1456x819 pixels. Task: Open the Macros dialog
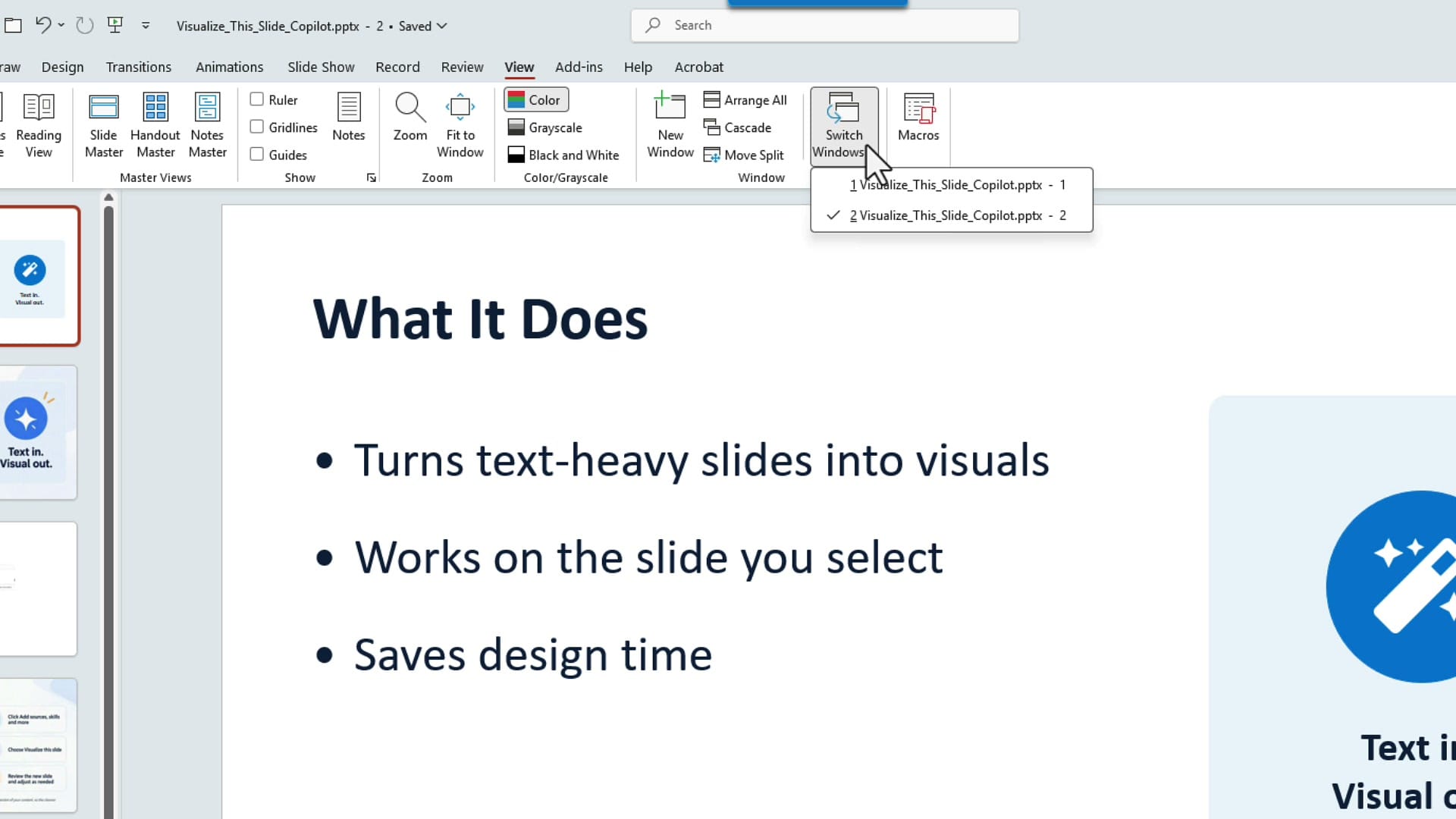918,118
